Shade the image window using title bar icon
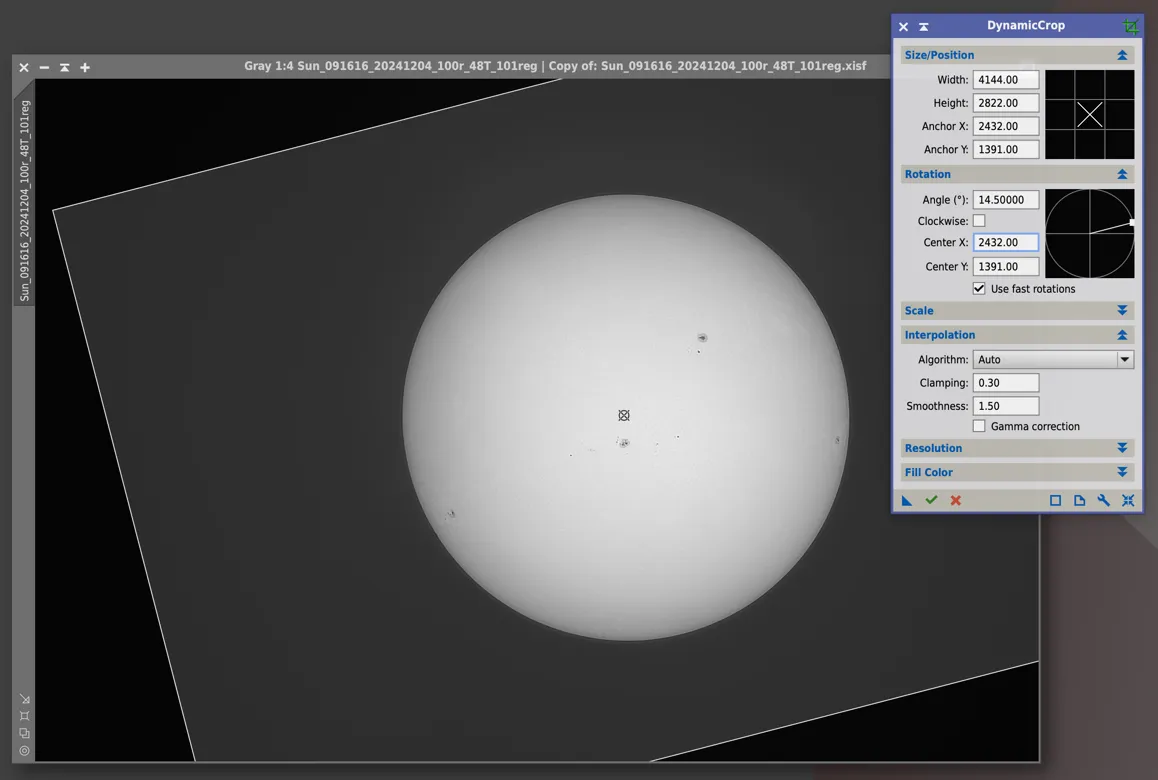The image size is (1158, 780). [x=64, y=67]
